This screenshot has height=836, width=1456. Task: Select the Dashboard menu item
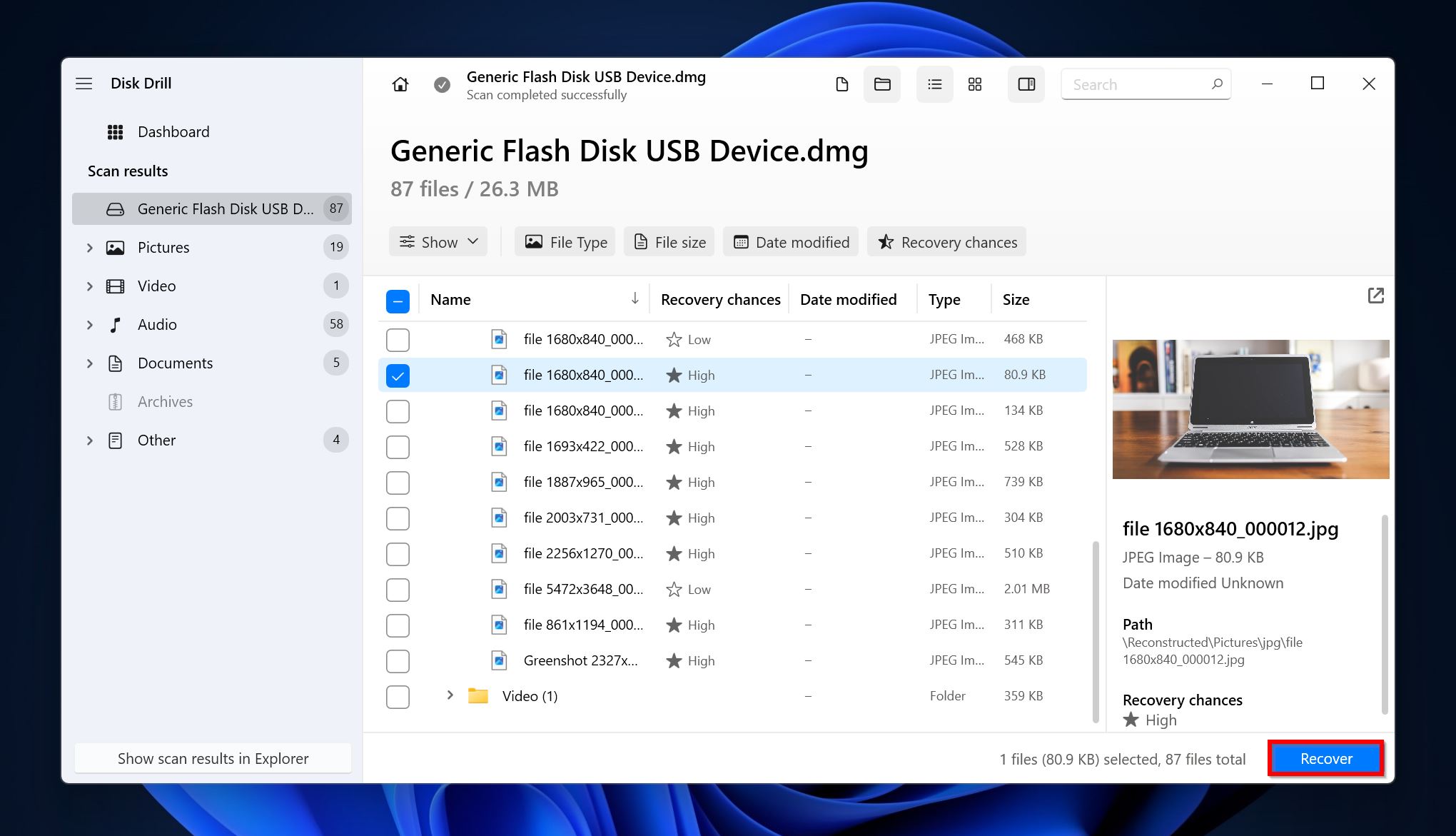tap(173, 131)
